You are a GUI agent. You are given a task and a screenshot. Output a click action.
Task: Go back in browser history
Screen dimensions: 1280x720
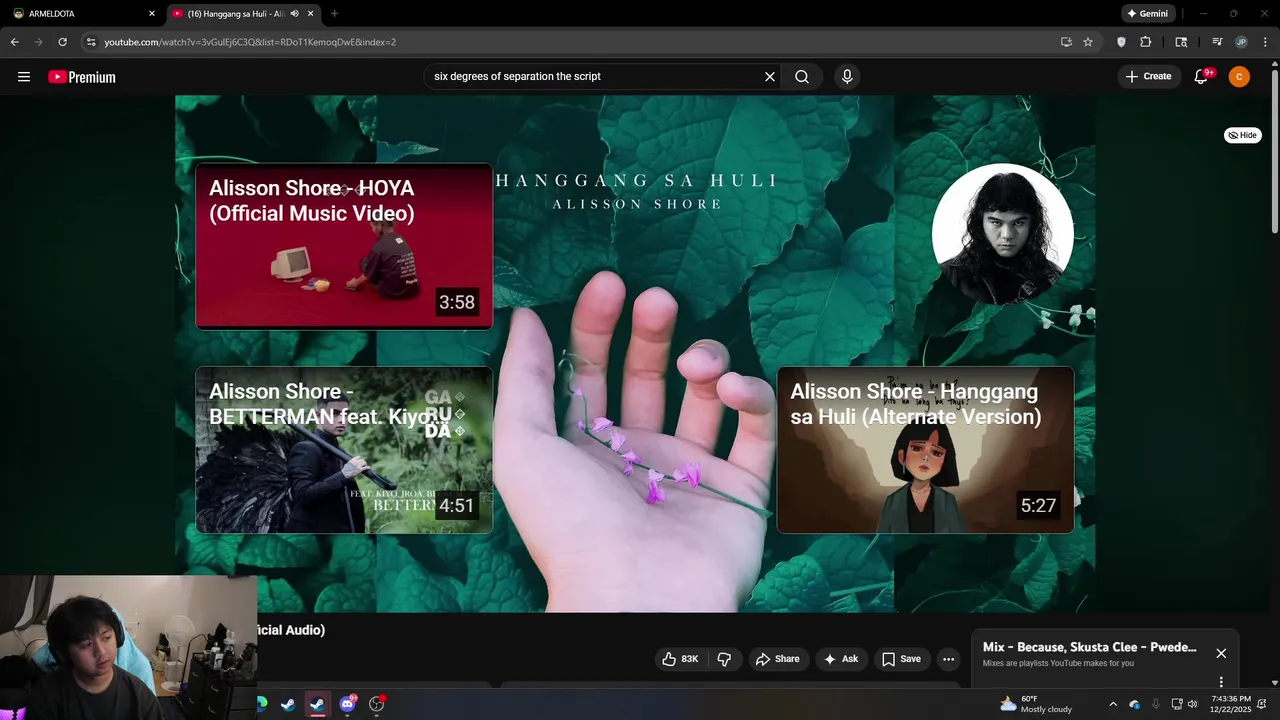click(14, 42)
